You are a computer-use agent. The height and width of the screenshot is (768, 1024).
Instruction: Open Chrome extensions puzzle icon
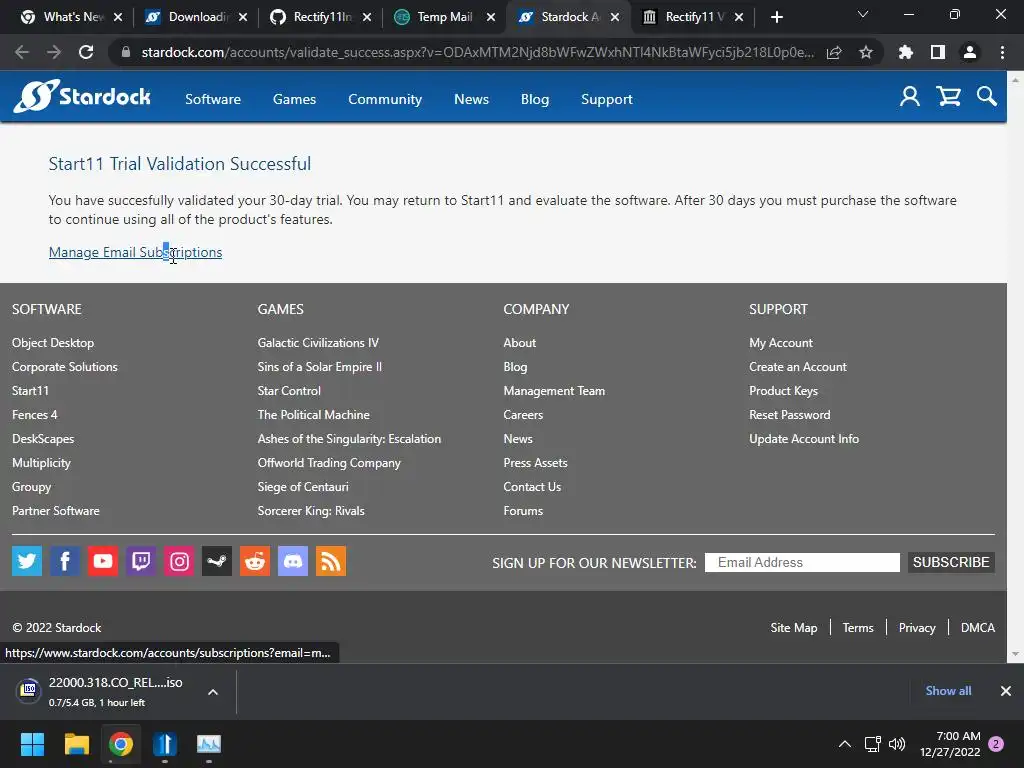point(906,52)
